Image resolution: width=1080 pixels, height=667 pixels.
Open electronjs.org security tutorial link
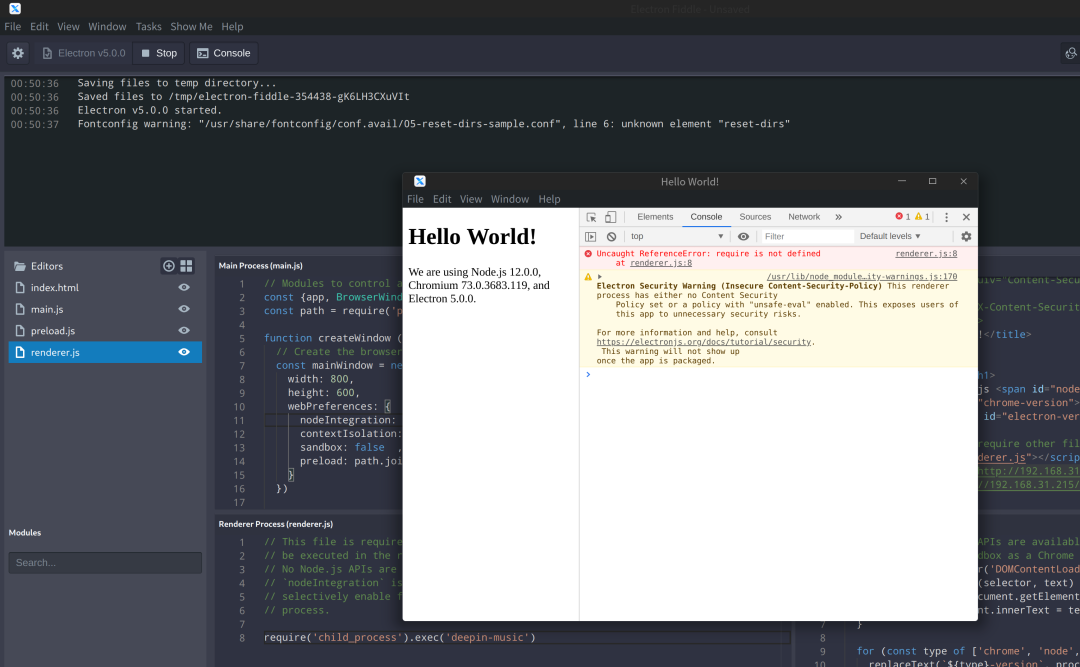tap(703, 342)
